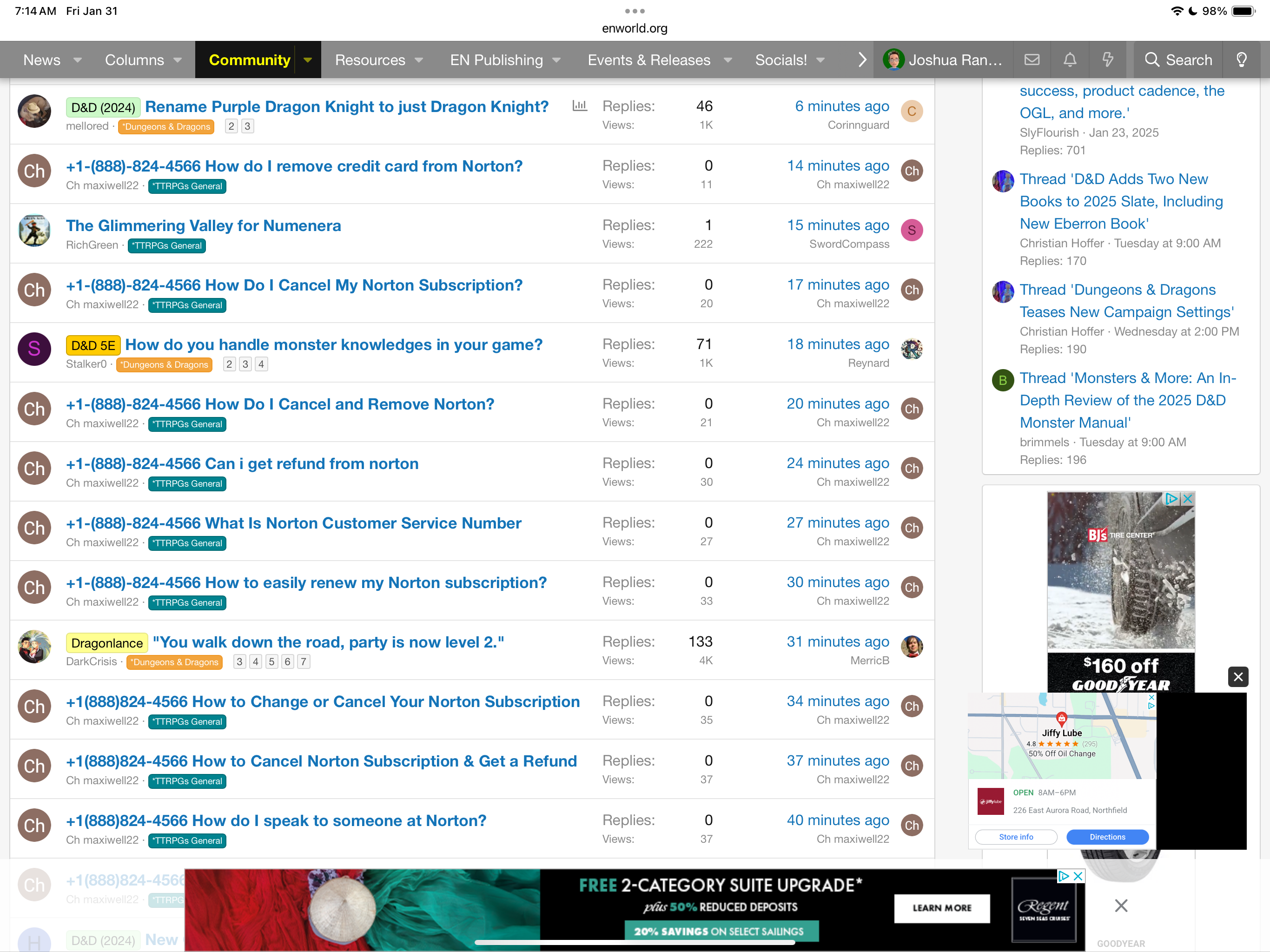Go to page 4 of monster knowledges thread
The height and width of the screenshot is (952, 1270).
[x=261, y=364]
